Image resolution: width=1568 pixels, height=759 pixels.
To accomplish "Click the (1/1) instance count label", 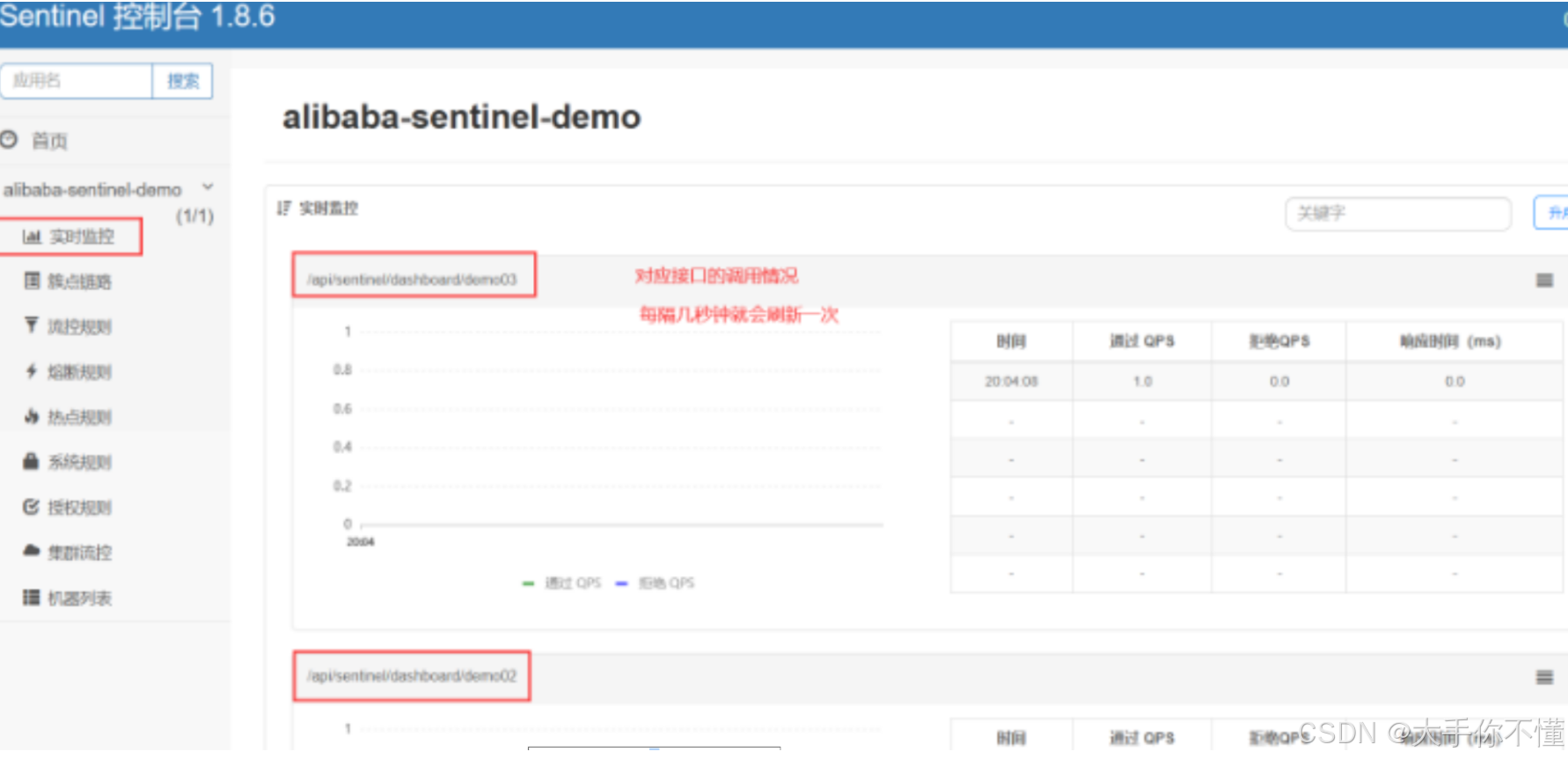I will pos(194,216).
